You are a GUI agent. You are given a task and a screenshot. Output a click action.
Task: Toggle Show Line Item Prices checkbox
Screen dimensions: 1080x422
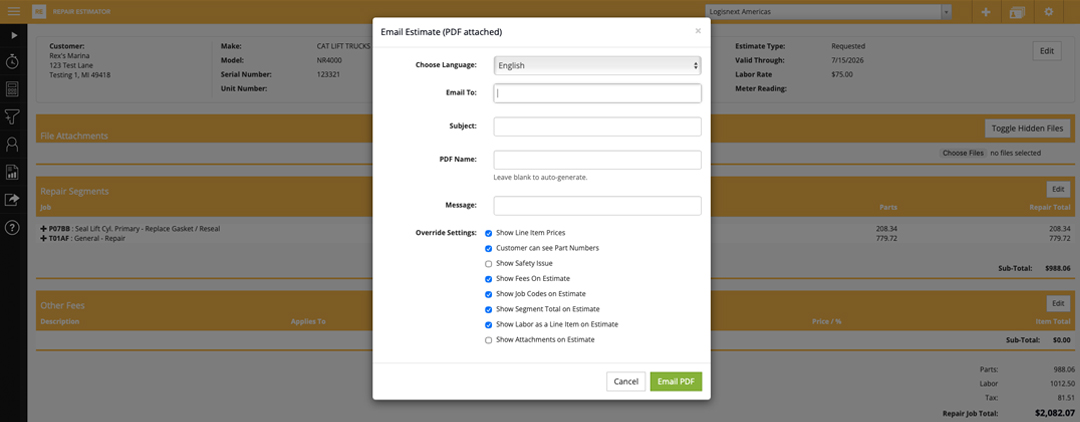488,233
